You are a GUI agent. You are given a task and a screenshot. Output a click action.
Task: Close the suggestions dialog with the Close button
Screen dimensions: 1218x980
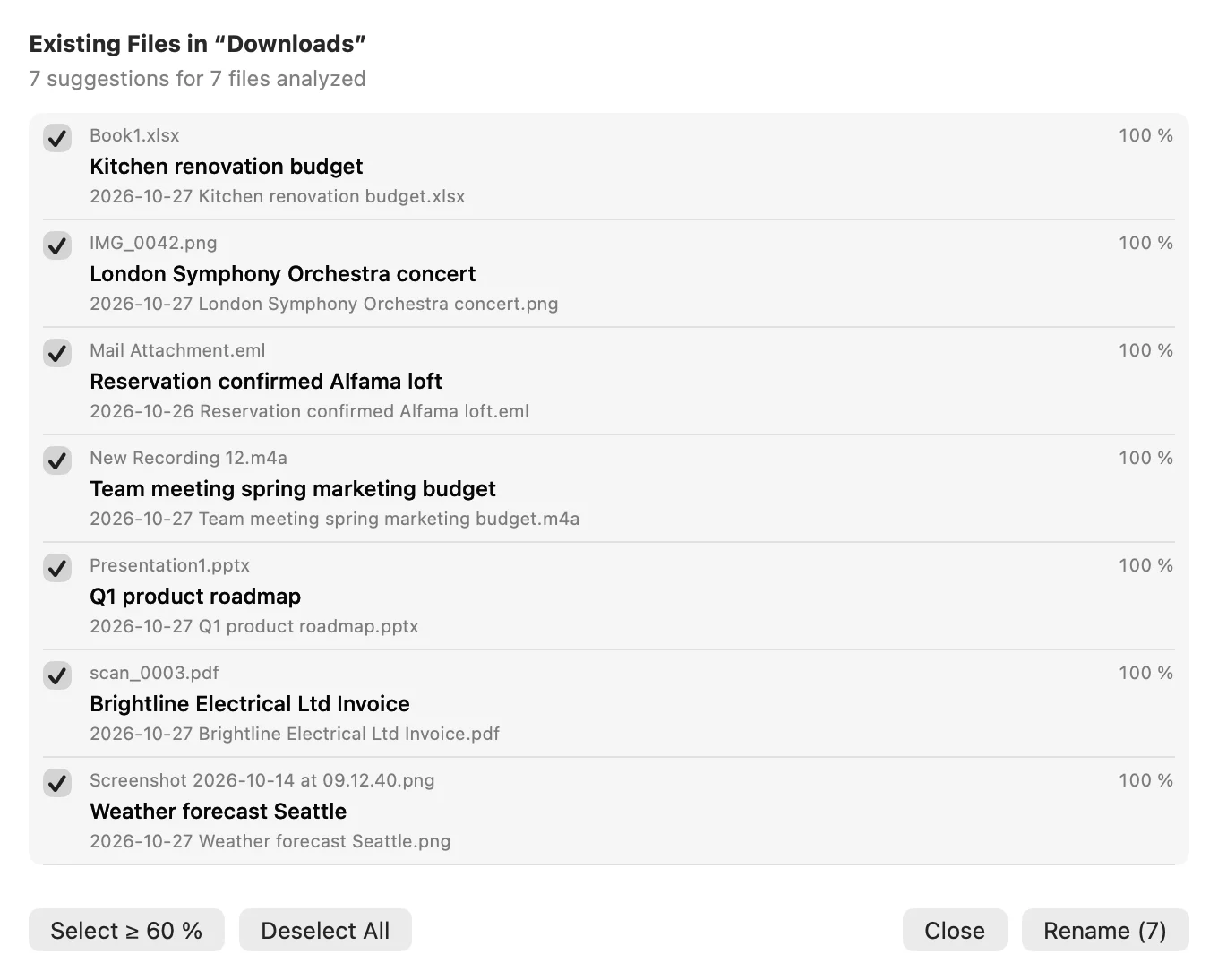pyautogui.click(x=955, y=930)
